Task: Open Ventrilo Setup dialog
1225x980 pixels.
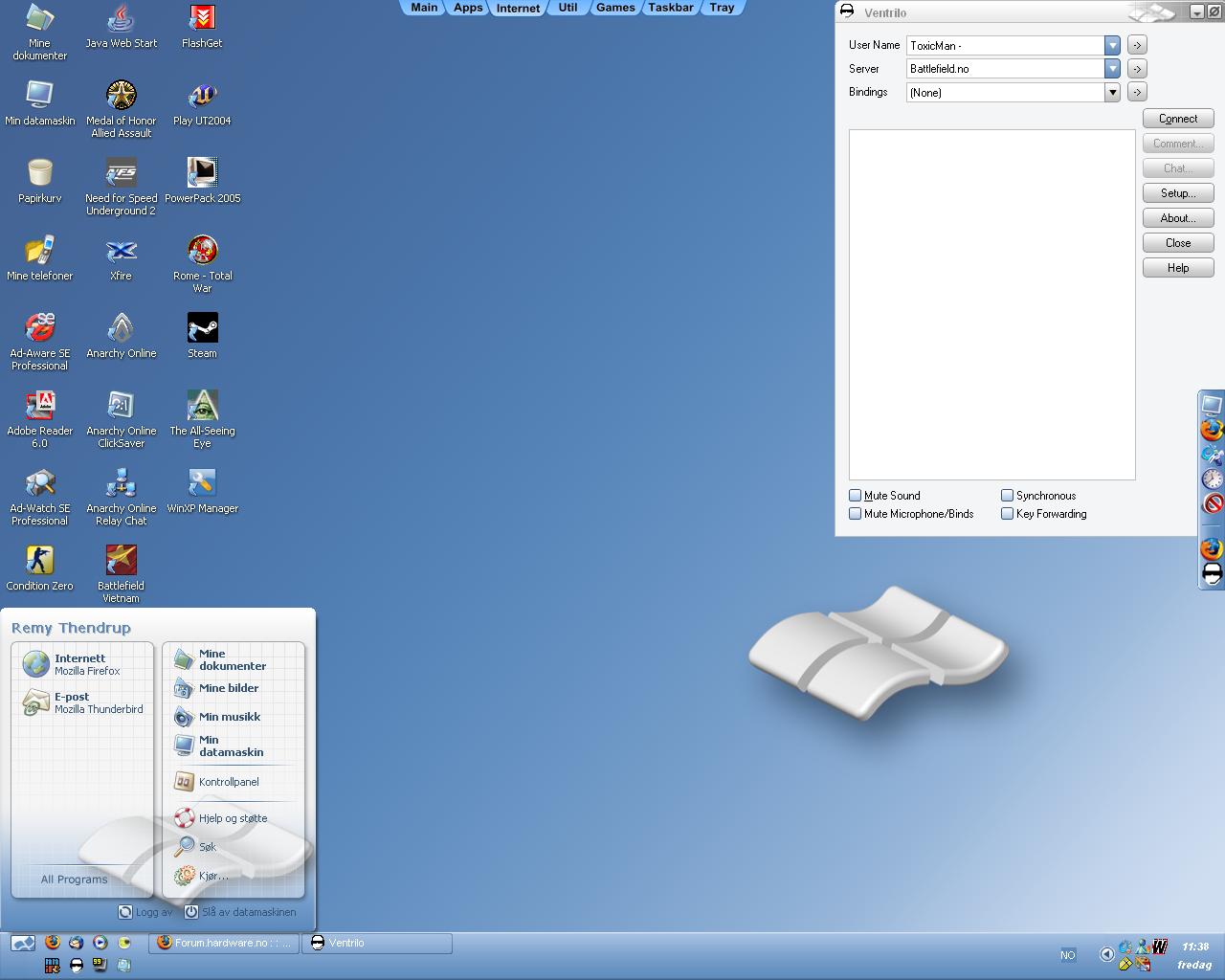Action: 1178,193
